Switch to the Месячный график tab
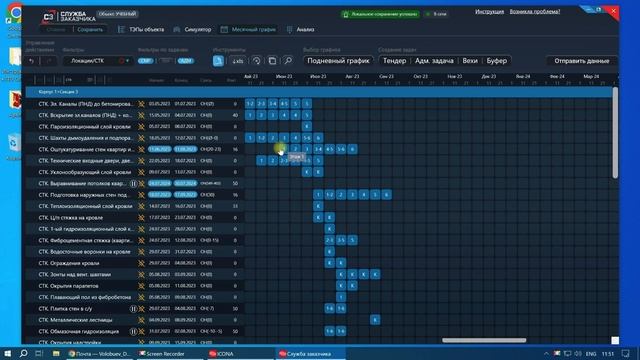This screenshot has width=640, height=360. click(x=249, y=29)
